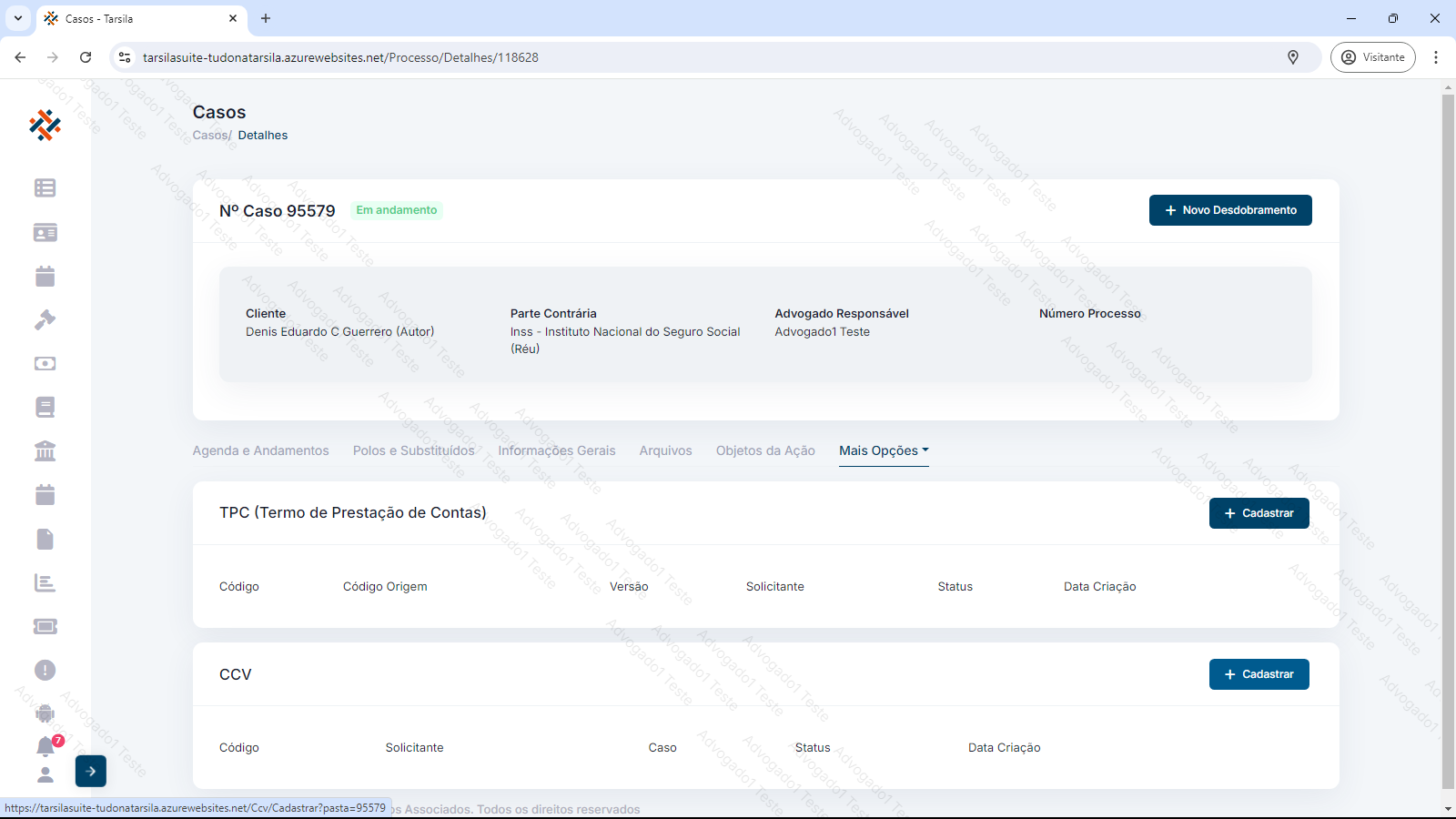Viewport: 1456px width, 819px height.
Task: Switch to the Agenda e Andamentos tab
Action: tap(260, 450)
